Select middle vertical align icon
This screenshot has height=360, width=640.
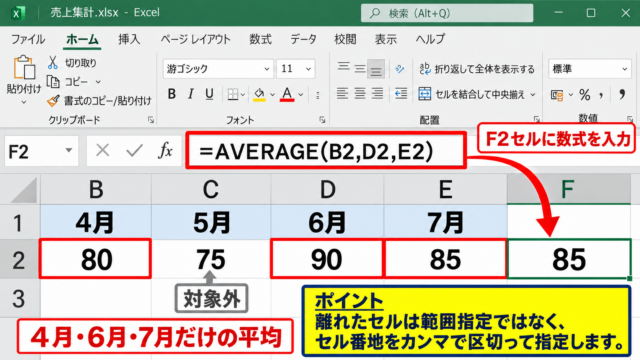360,68
